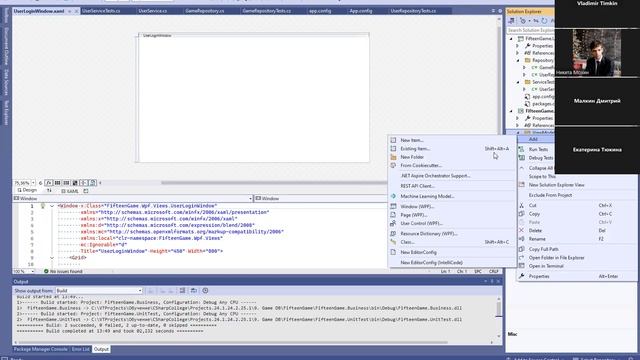
Task: Switch to UserServiceTests.cs tab
Action: coord(101,11)
